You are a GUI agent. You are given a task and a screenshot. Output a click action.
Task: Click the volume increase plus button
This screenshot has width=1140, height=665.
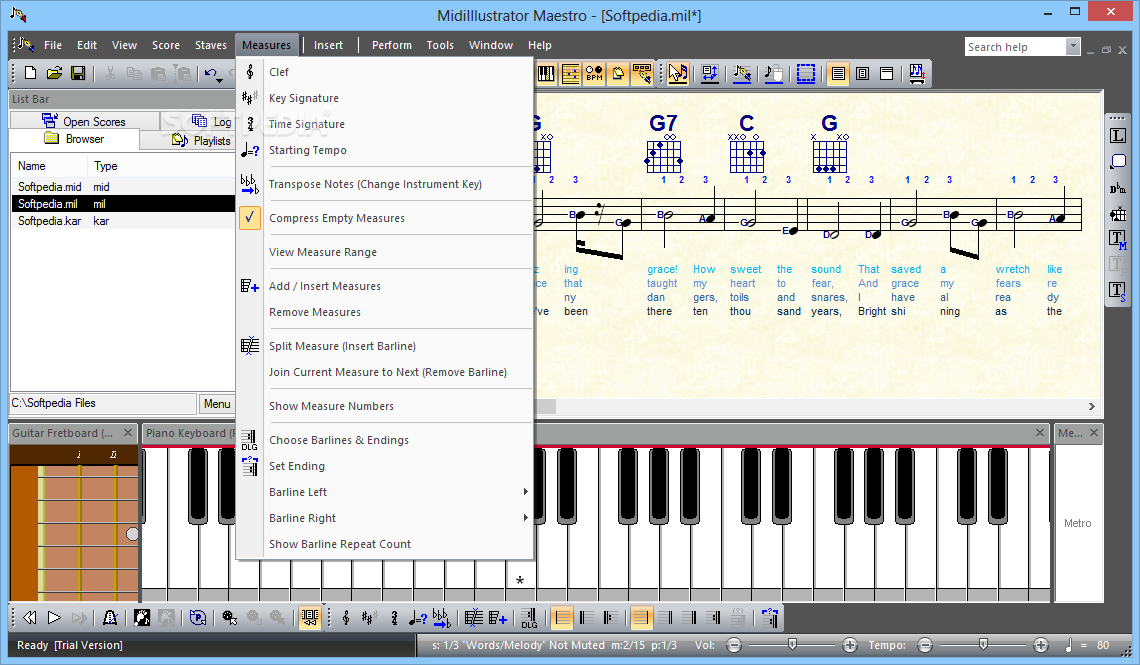pyautogui.click(x=849, y=645)
